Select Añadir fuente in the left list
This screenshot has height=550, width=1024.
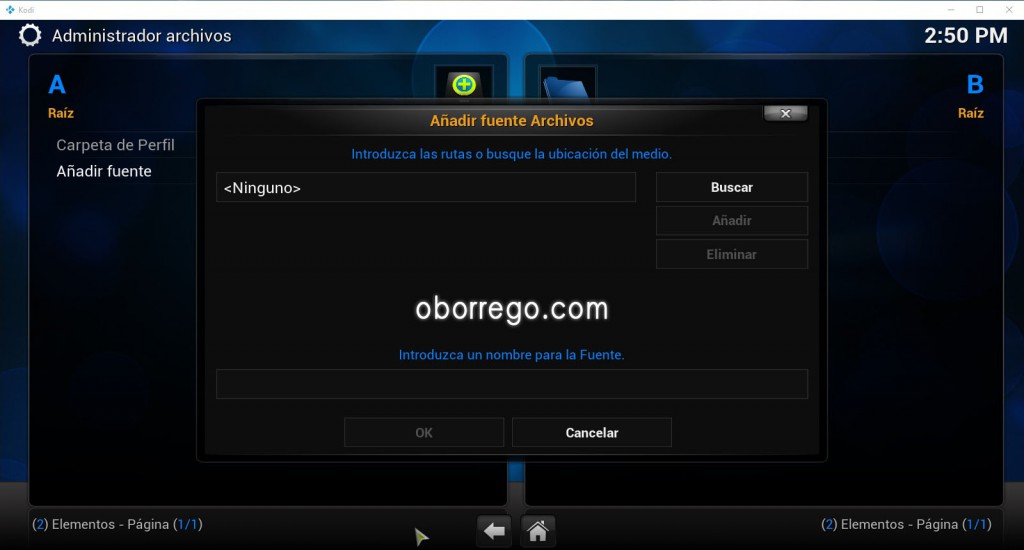pos(104,171)
